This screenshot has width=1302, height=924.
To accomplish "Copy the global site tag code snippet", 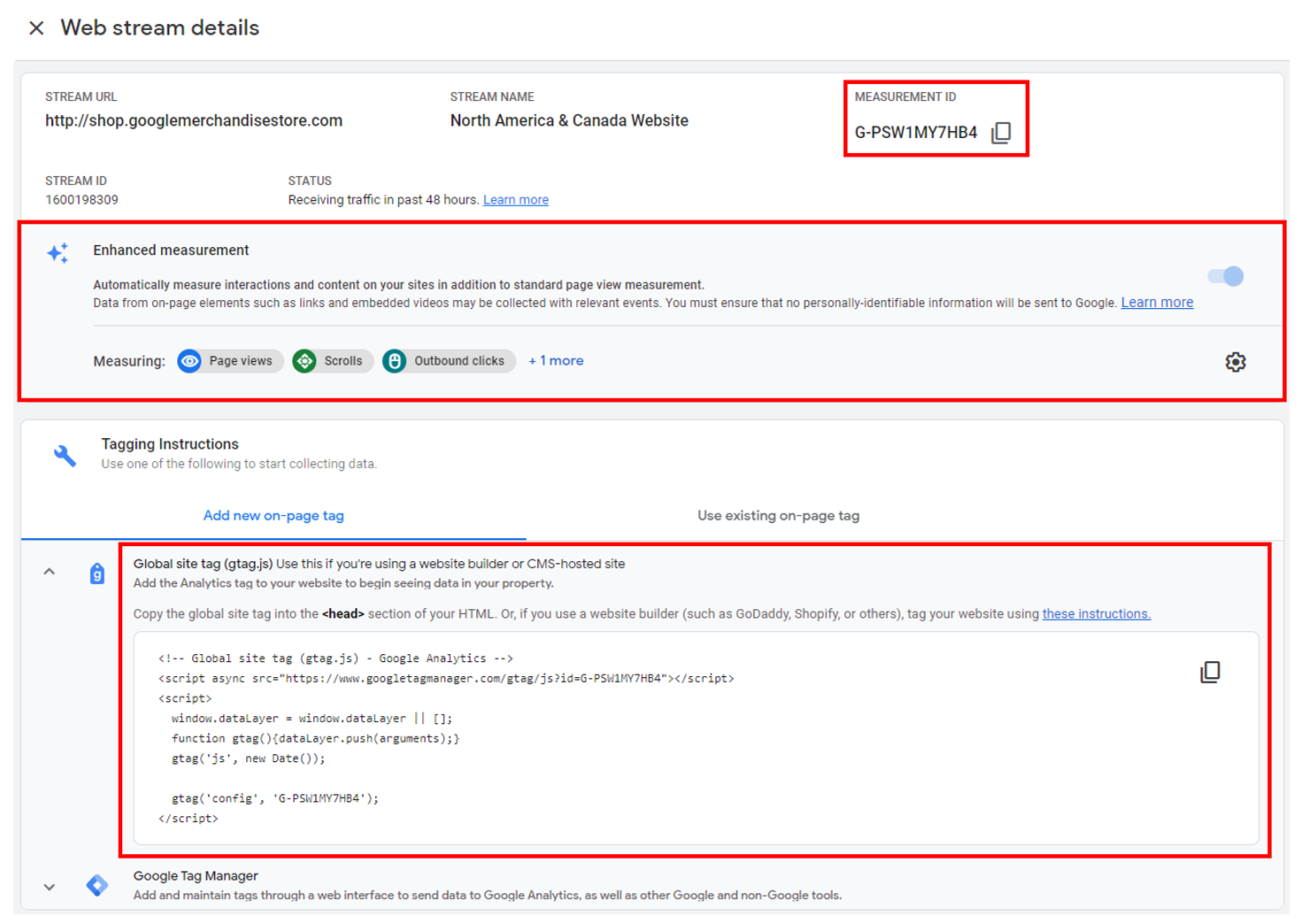I will (1210, 673).
